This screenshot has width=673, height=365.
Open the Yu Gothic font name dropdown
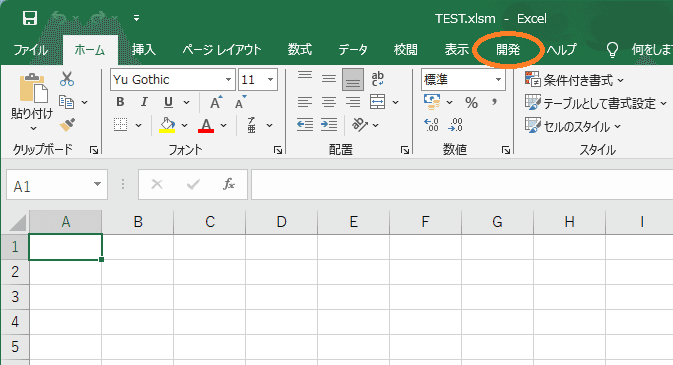(228, 80)
